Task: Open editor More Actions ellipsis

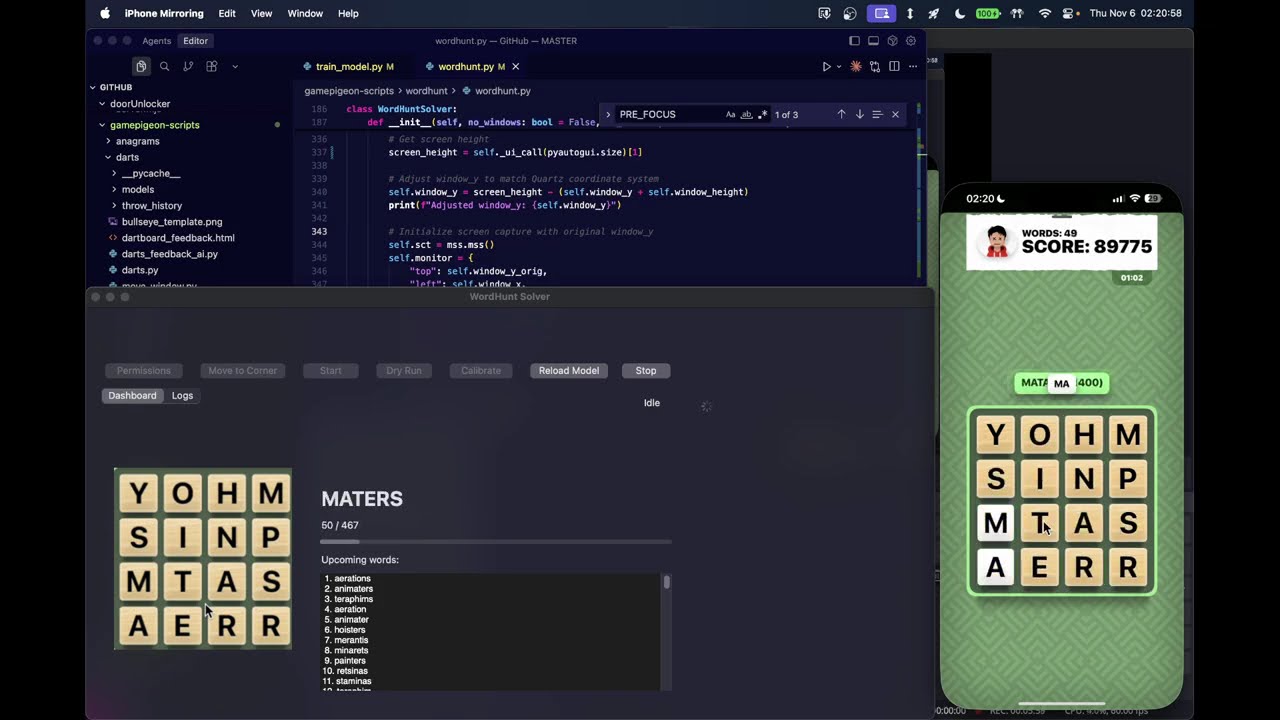Action: click(913, 66)
